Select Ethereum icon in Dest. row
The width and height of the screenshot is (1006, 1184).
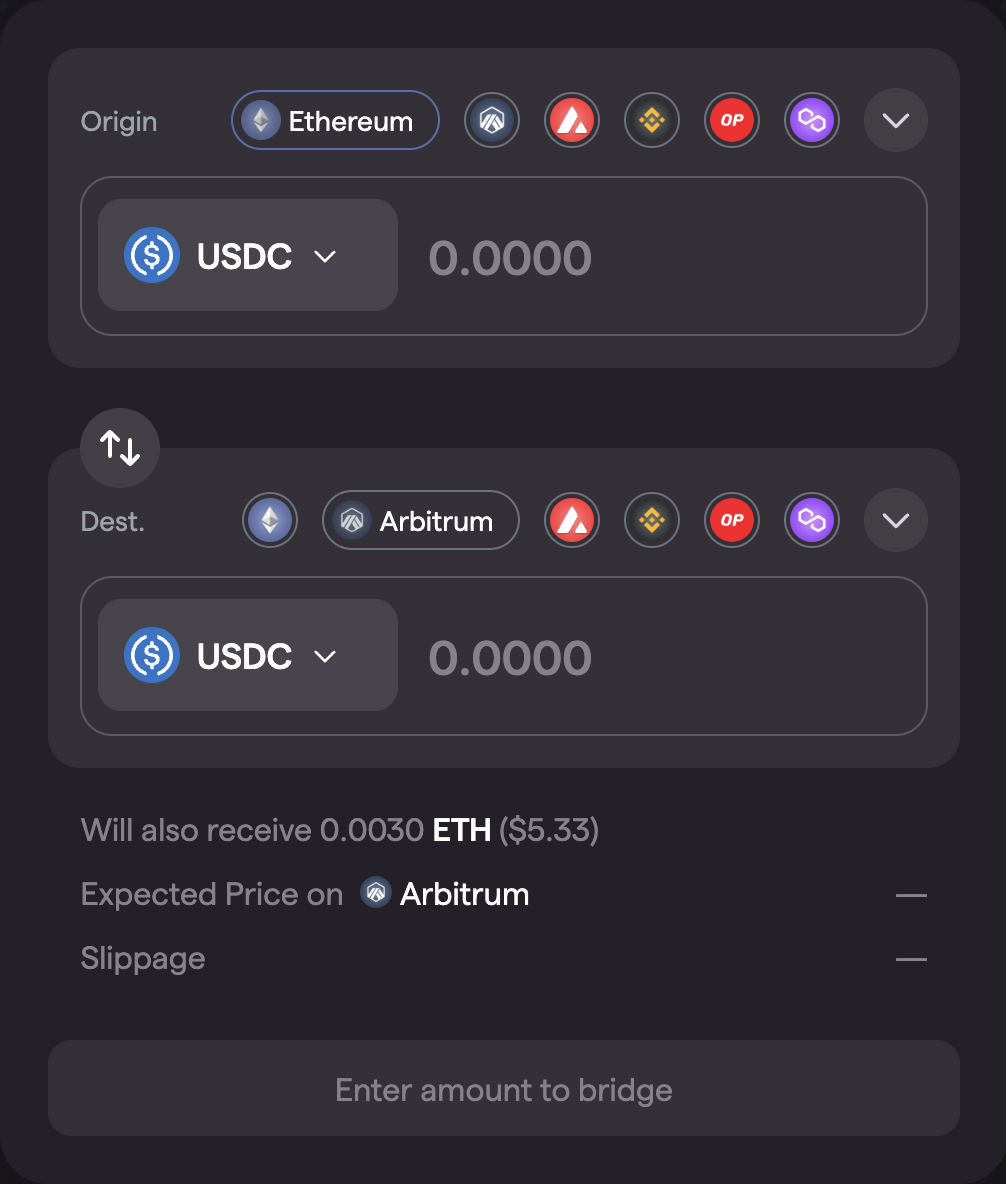pos(270,521)
